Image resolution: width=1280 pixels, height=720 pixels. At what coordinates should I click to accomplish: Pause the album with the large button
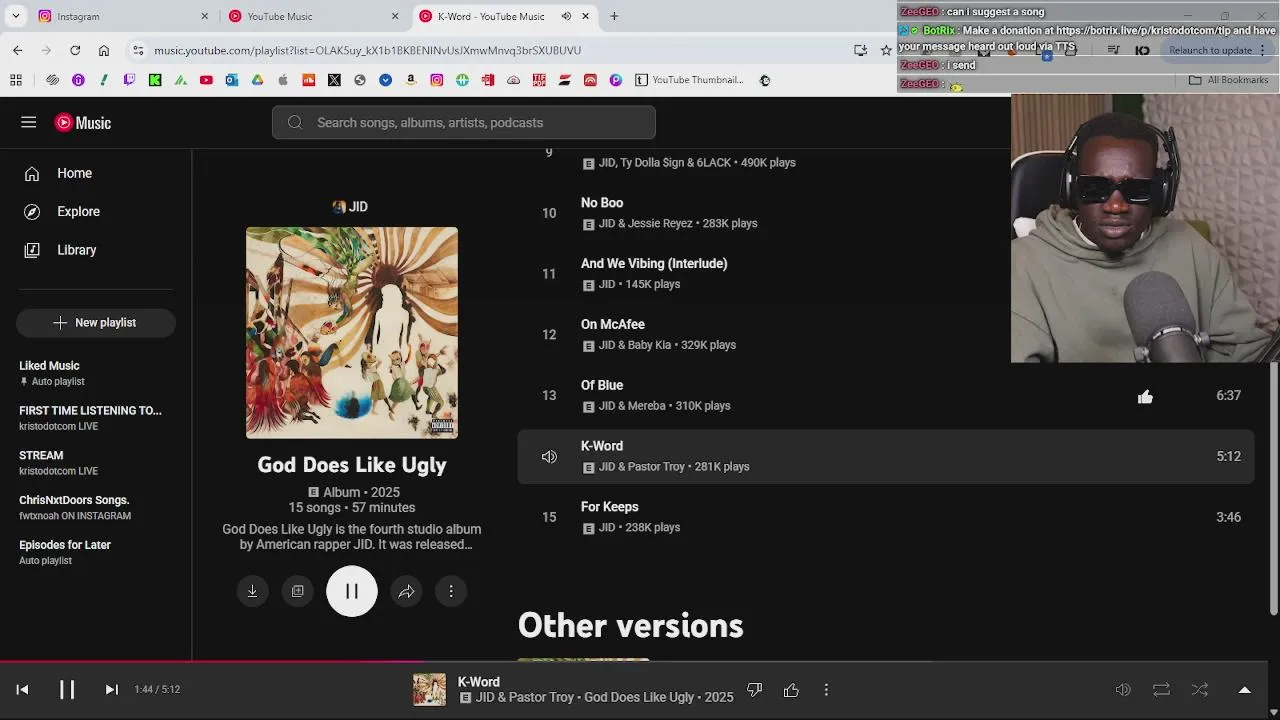point(352,591)
